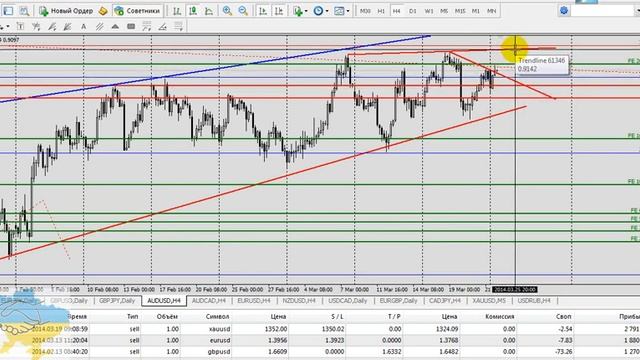Switch to the CADJPY,H4 chart tab
Image resolution: width=640 pixels, height=360 pixels.
coord(445,301)
